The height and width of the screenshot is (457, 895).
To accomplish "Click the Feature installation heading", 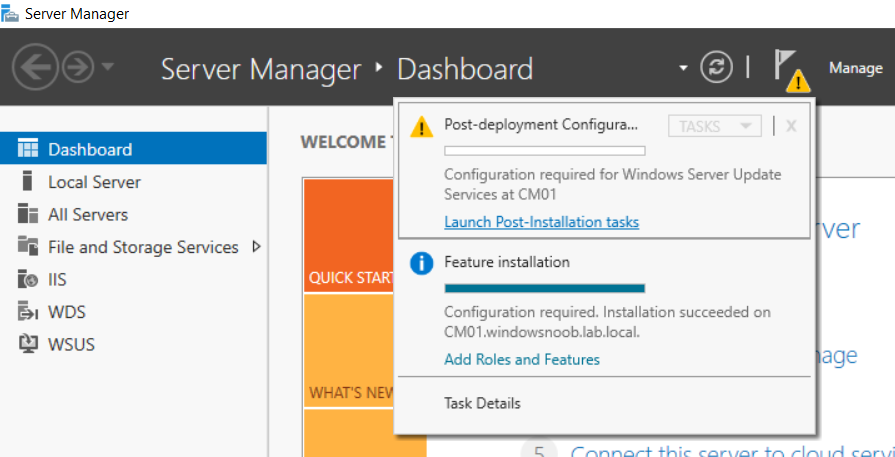I will [507, 262].
